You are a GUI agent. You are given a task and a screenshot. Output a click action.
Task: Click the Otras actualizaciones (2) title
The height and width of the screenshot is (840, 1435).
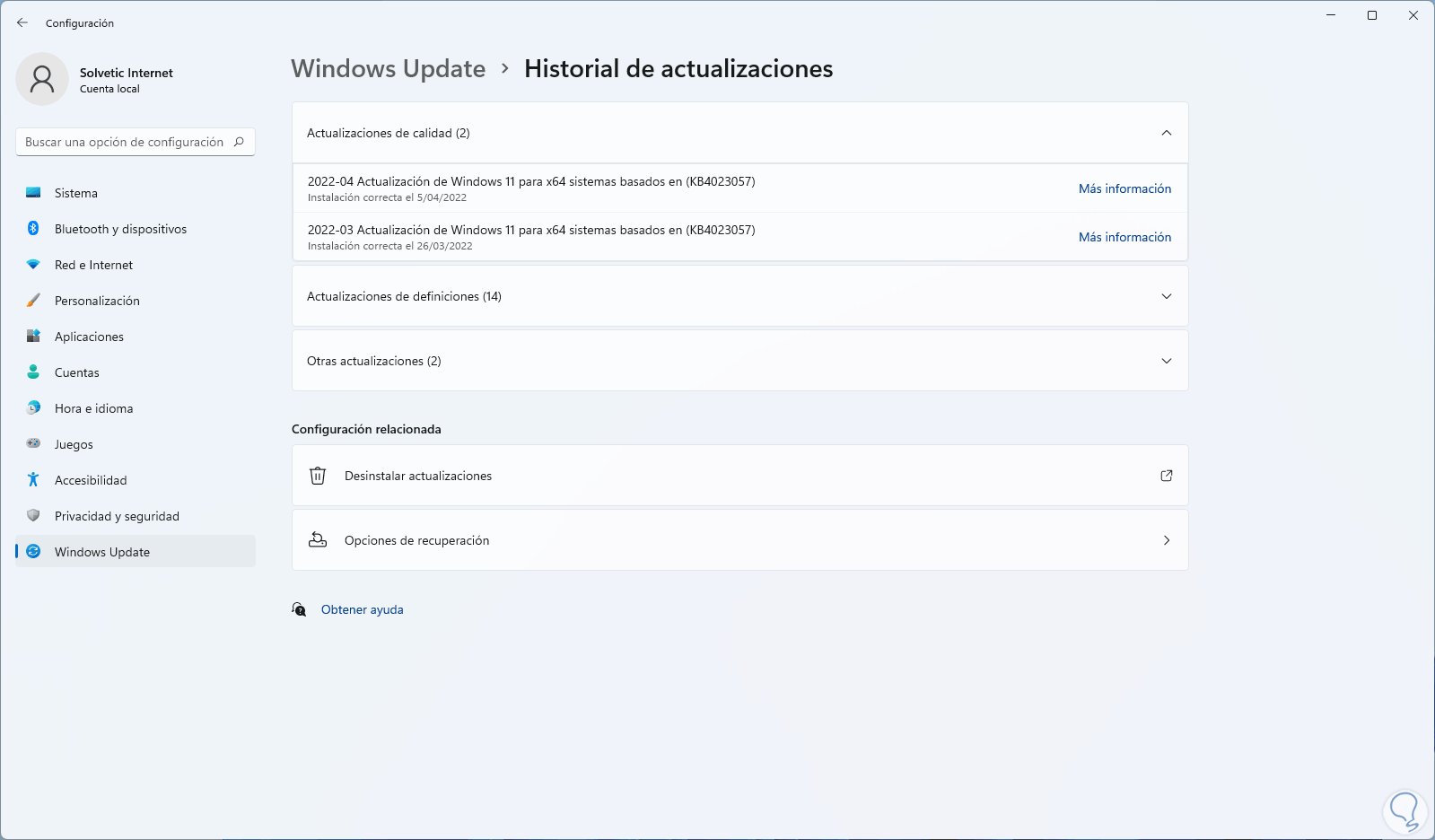(x=374, y=361)
